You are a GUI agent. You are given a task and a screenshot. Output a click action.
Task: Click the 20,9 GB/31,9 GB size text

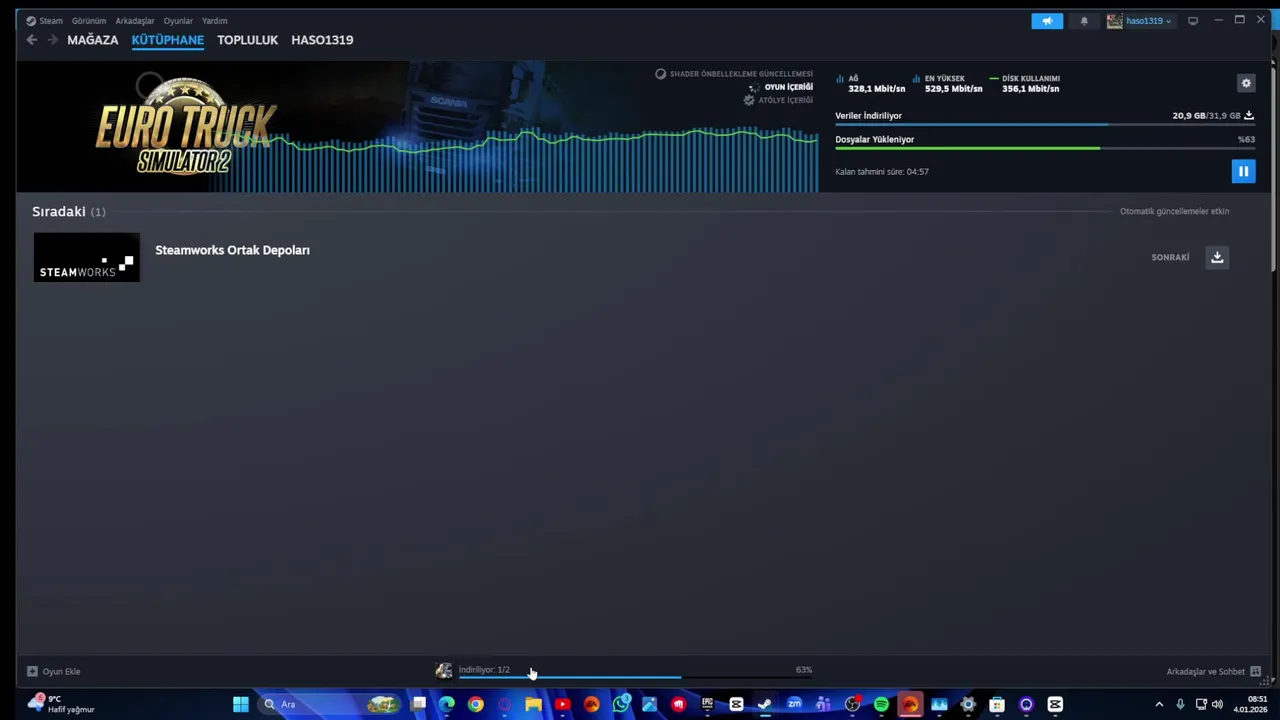coord(1206,116)
